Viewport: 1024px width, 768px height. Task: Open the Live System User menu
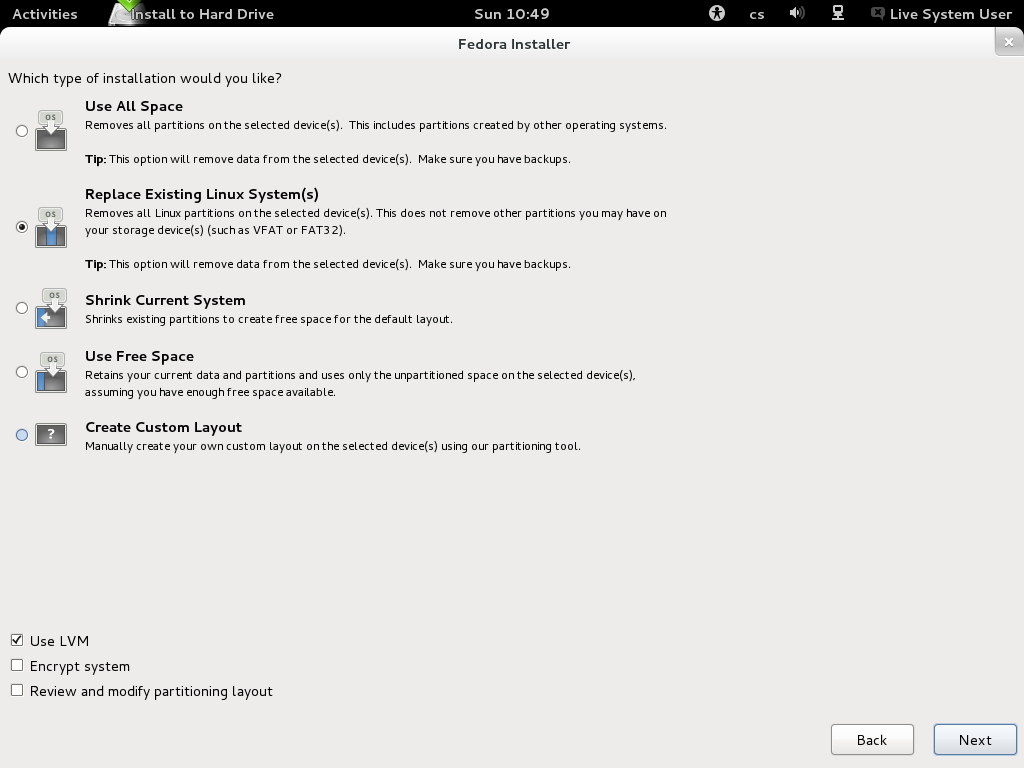pos(942,14)
